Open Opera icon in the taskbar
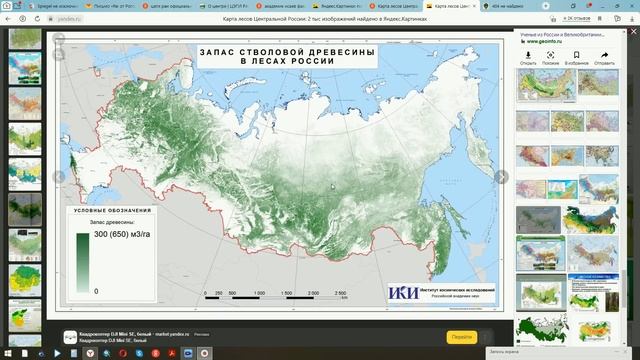The image size is (640, 360). click(123, 353)
